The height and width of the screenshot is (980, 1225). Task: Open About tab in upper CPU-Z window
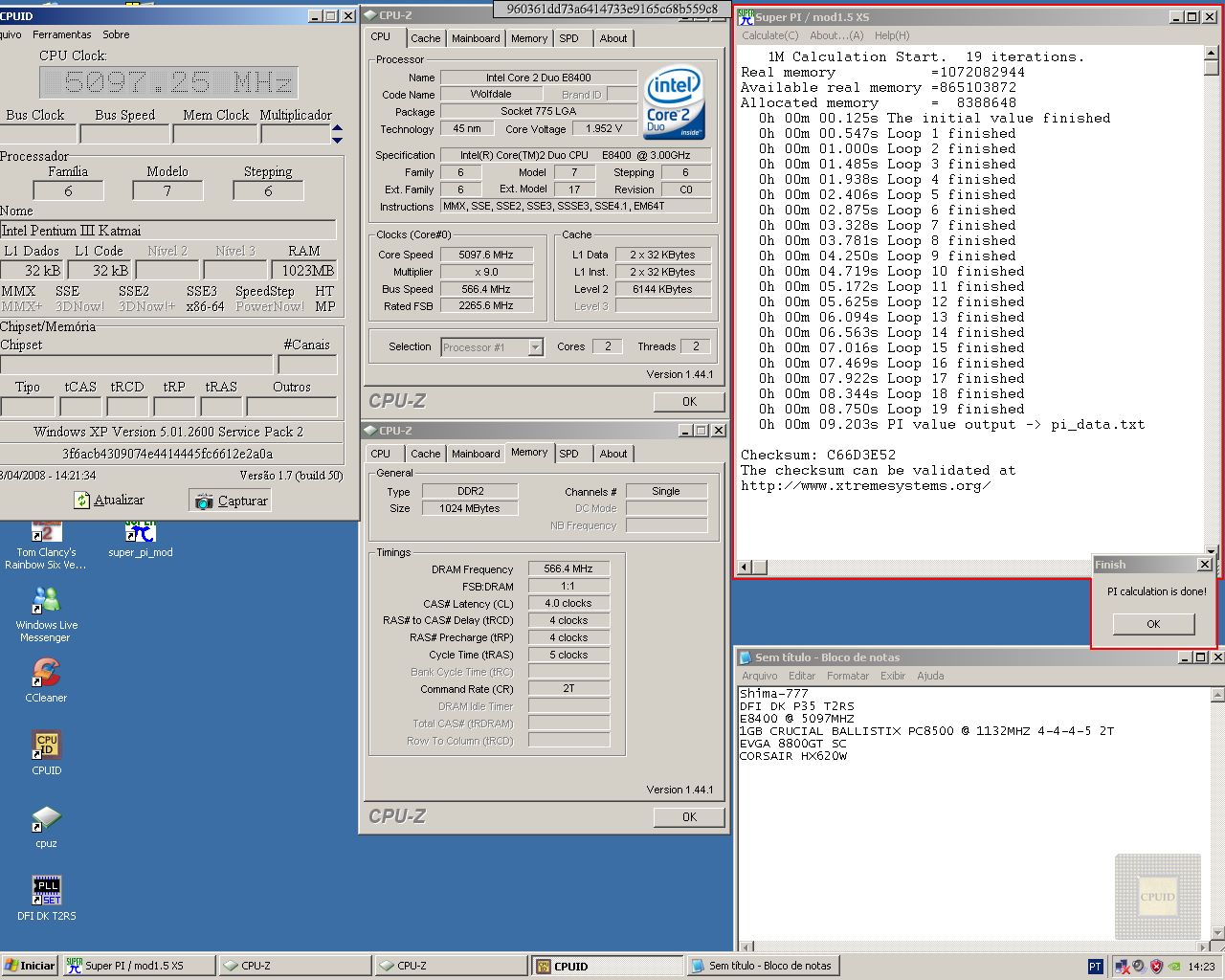click(613, 38)
